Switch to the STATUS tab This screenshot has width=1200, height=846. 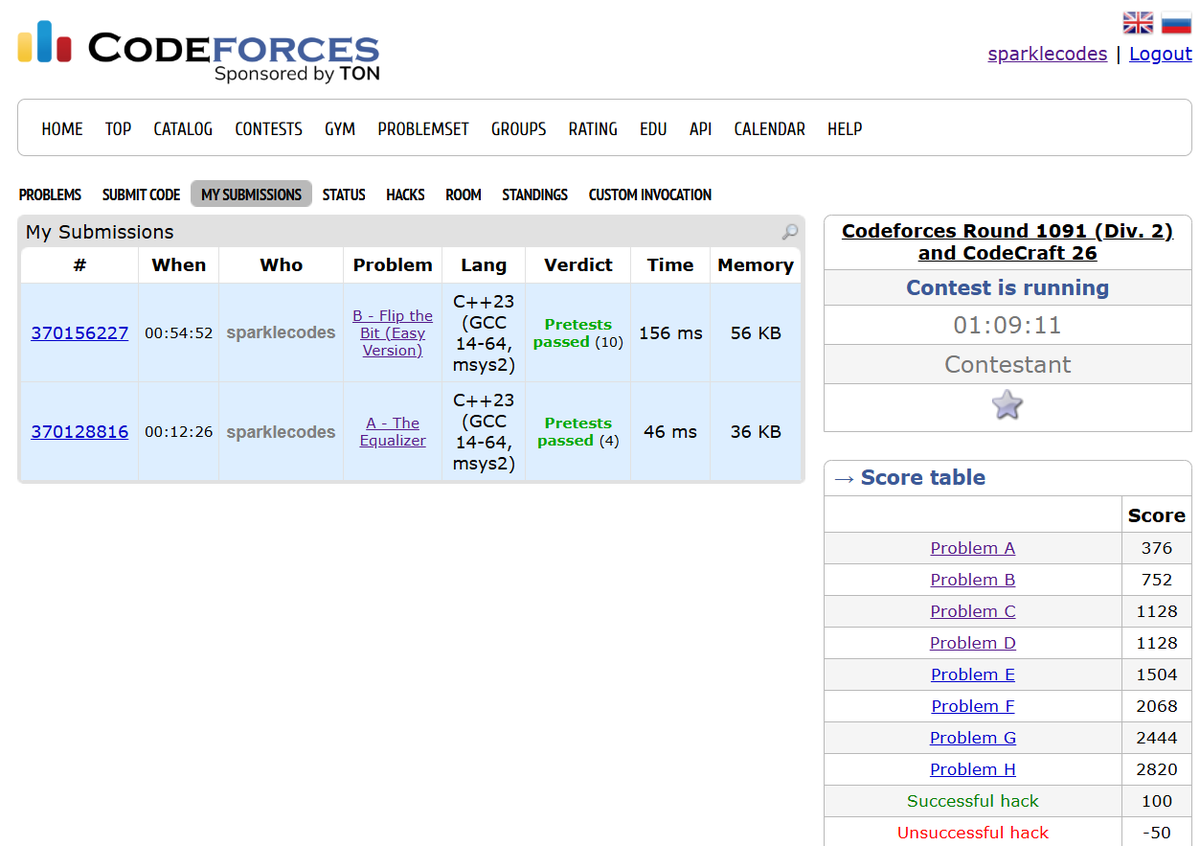[344, 195]
